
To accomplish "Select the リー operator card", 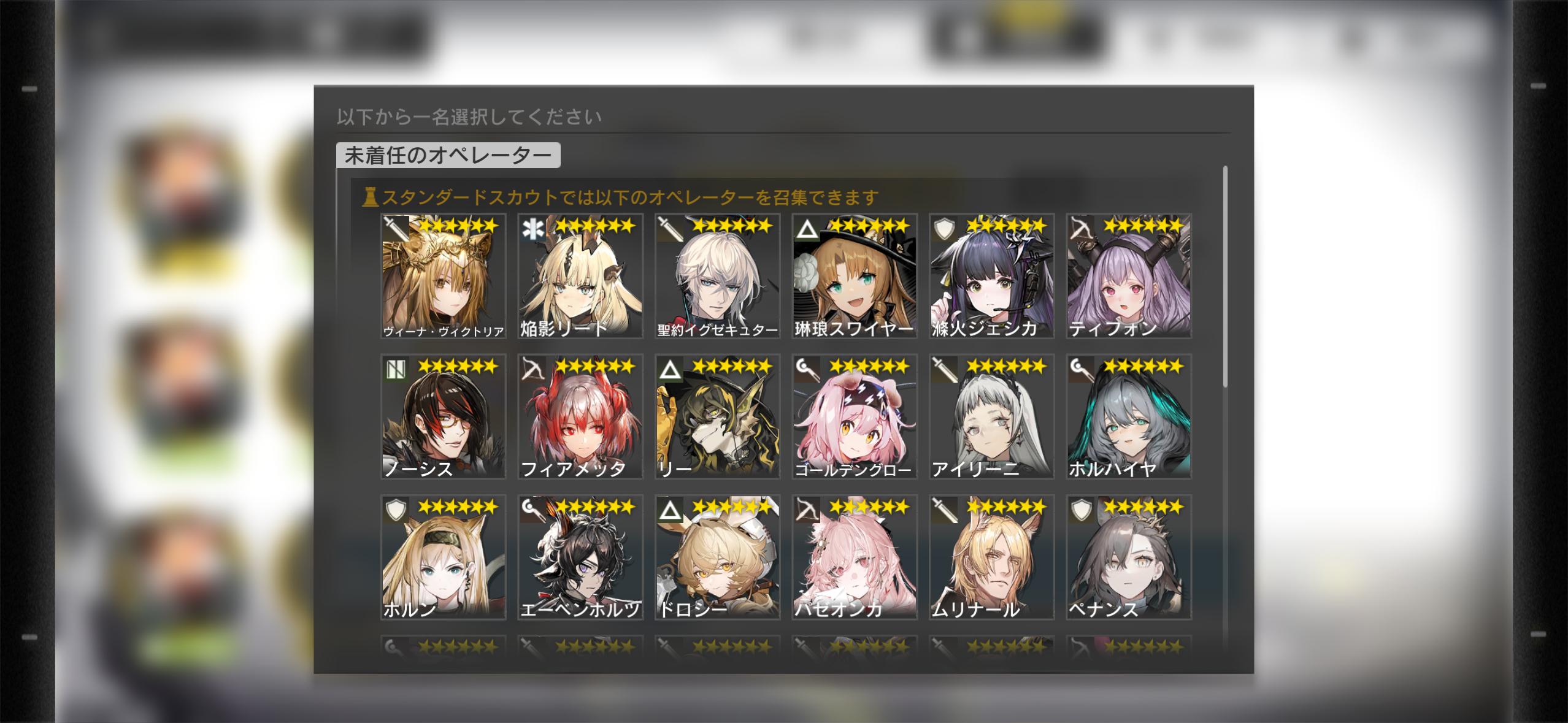I will pos(717,416).
